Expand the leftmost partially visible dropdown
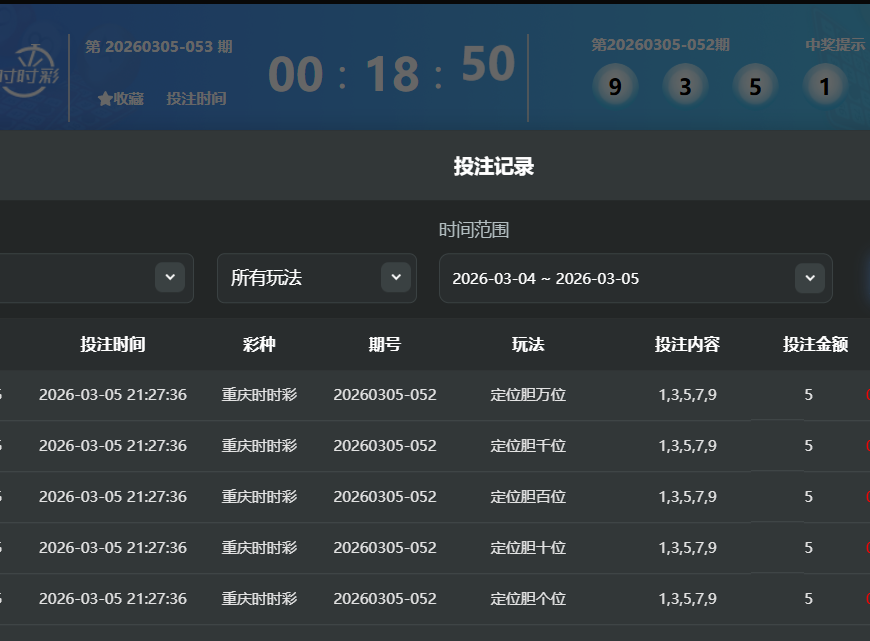The image size is (870, 641). click(x=169, y=277)
